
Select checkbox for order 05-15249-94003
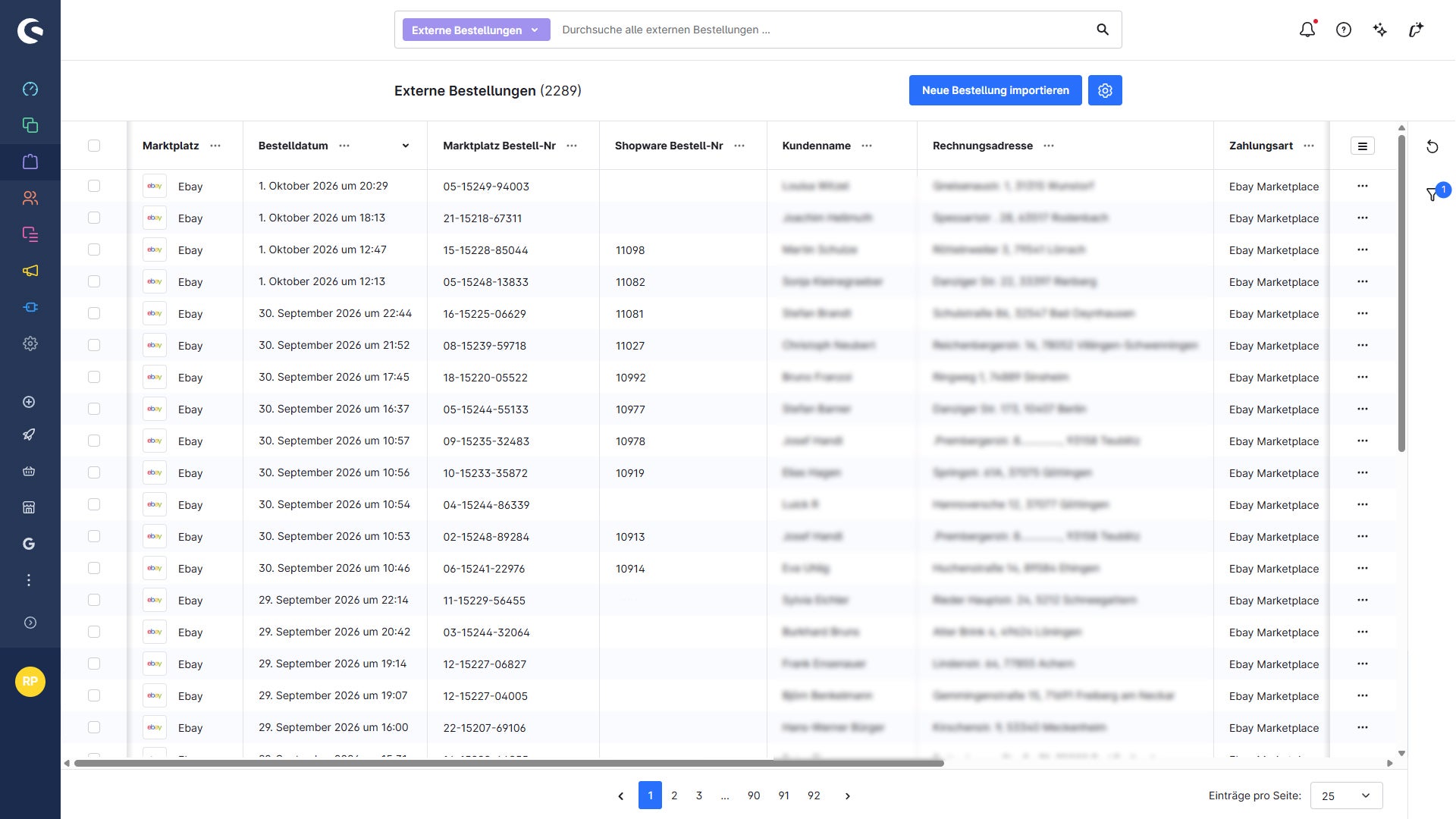coord(94,186)
